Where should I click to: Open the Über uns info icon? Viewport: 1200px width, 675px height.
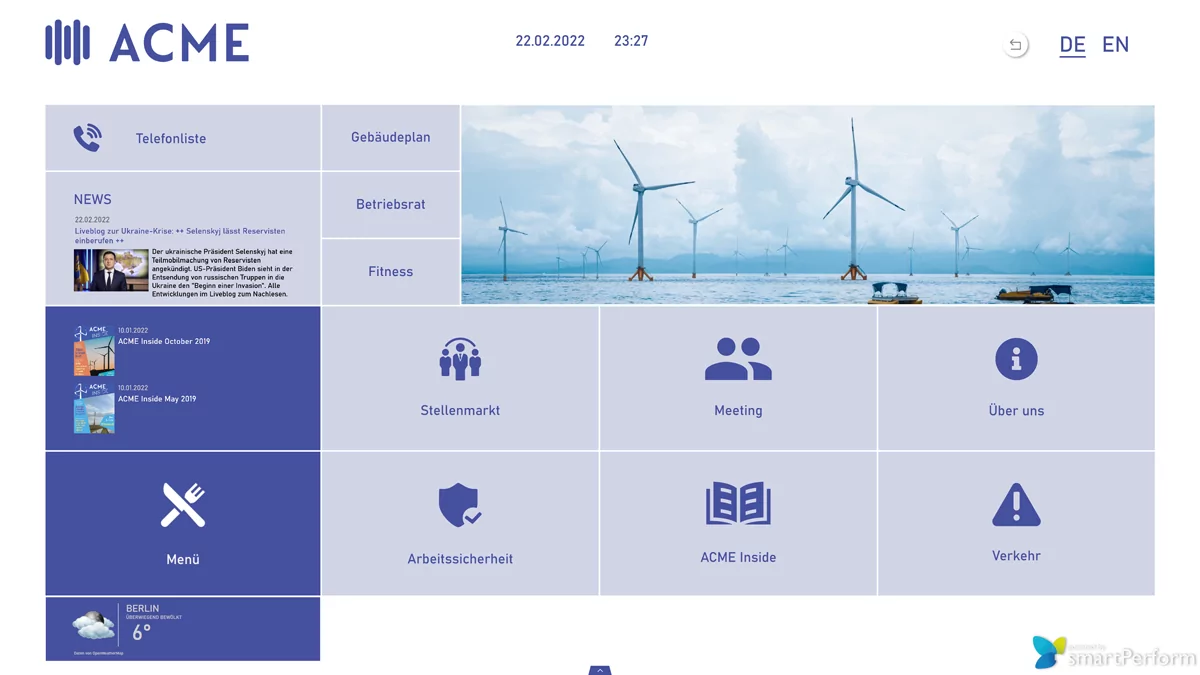[1016, 359]
